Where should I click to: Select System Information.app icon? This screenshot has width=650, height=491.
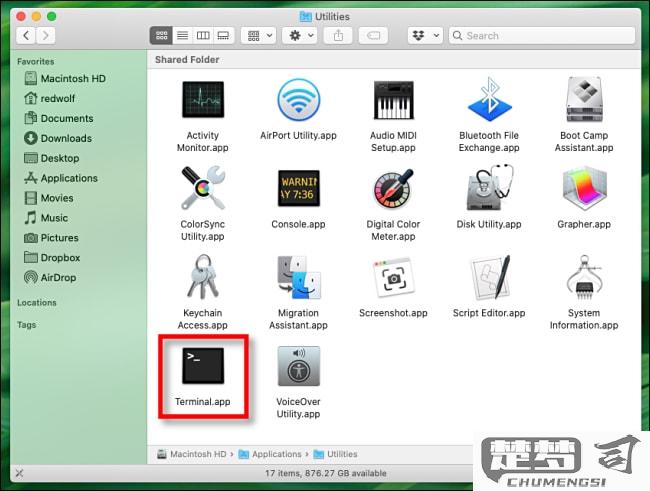pyautogui.click(x=584, y=277)
